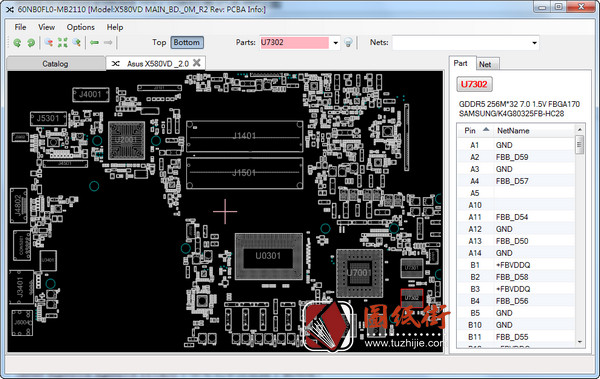Screen dimensions: 600x379
Task: Click the pin list scrollbar thumb
Action: (x=579, y=145)
